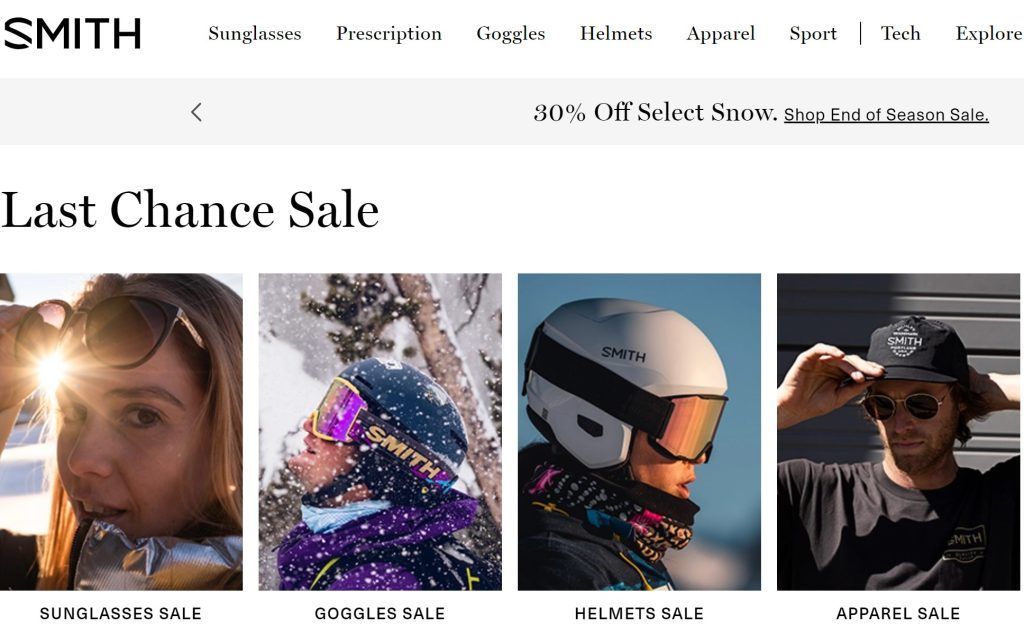Open the Tech menu
Image resolution: width=1024 pixels, height=643 pixels.
pyautogui.click(x=900, y=34)
